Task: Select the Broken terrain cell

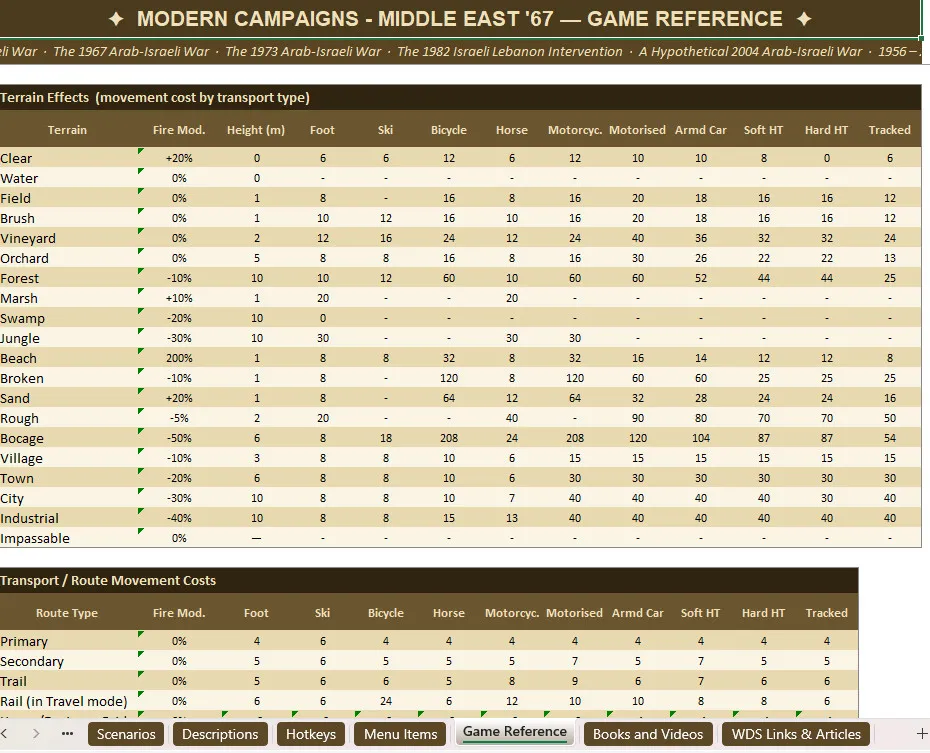Action: coord(69,378)
